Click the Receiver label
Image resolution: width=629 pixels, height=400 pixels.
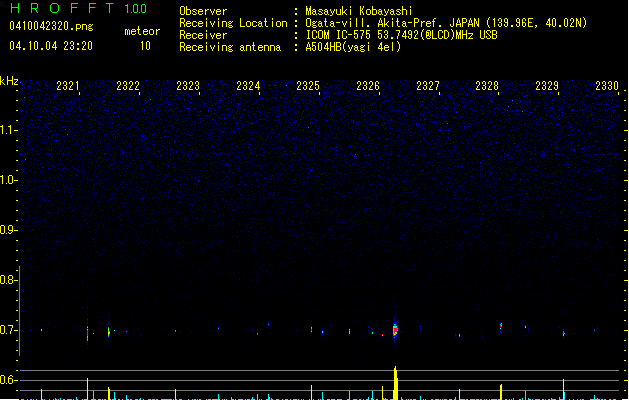[203, 35]
